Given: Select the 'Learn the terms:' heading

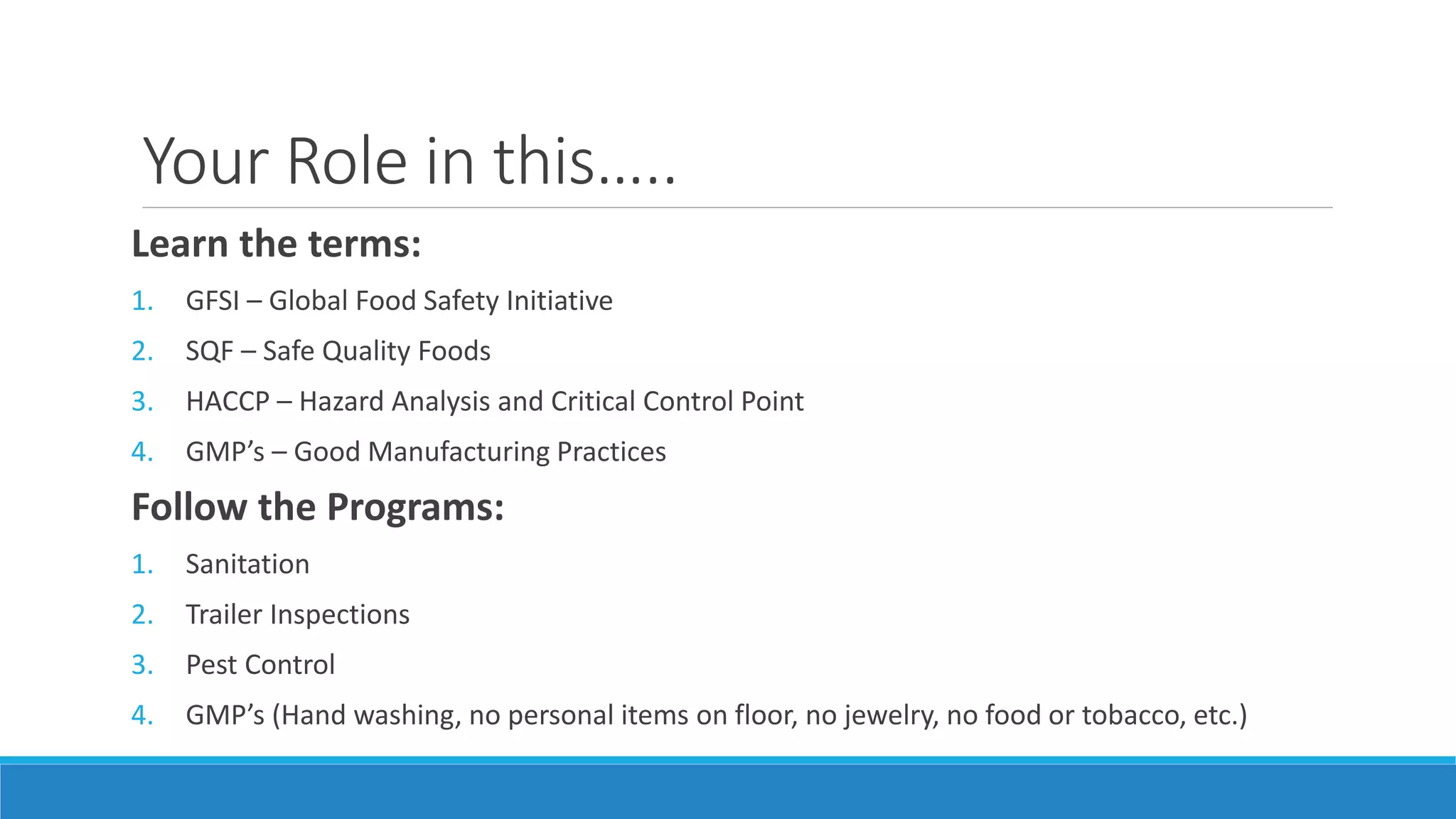Looking at the screenshot, I should (x=277, y=244).
